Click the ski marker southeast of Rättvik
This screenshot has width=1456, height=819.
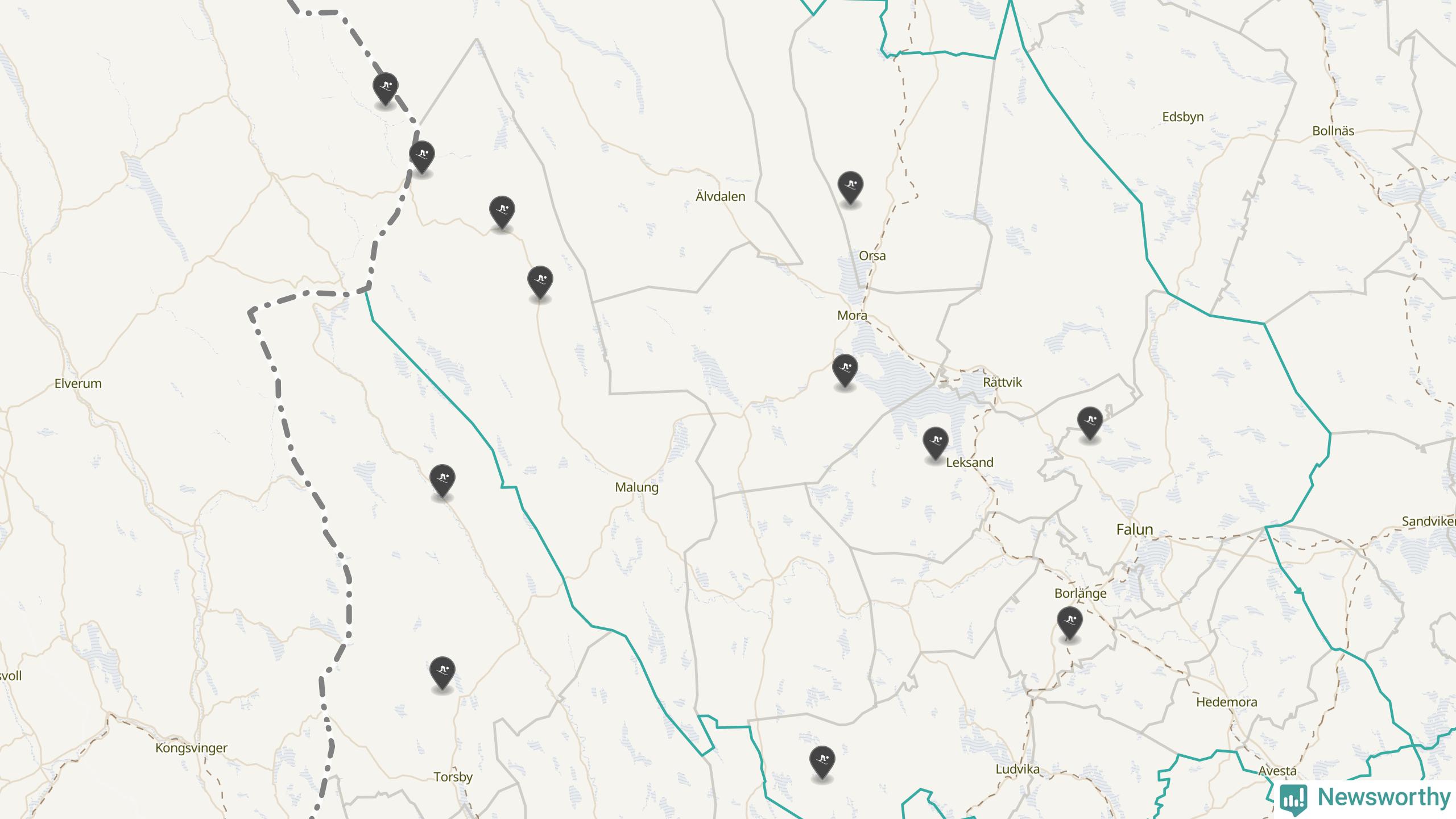pos(1090,423)
